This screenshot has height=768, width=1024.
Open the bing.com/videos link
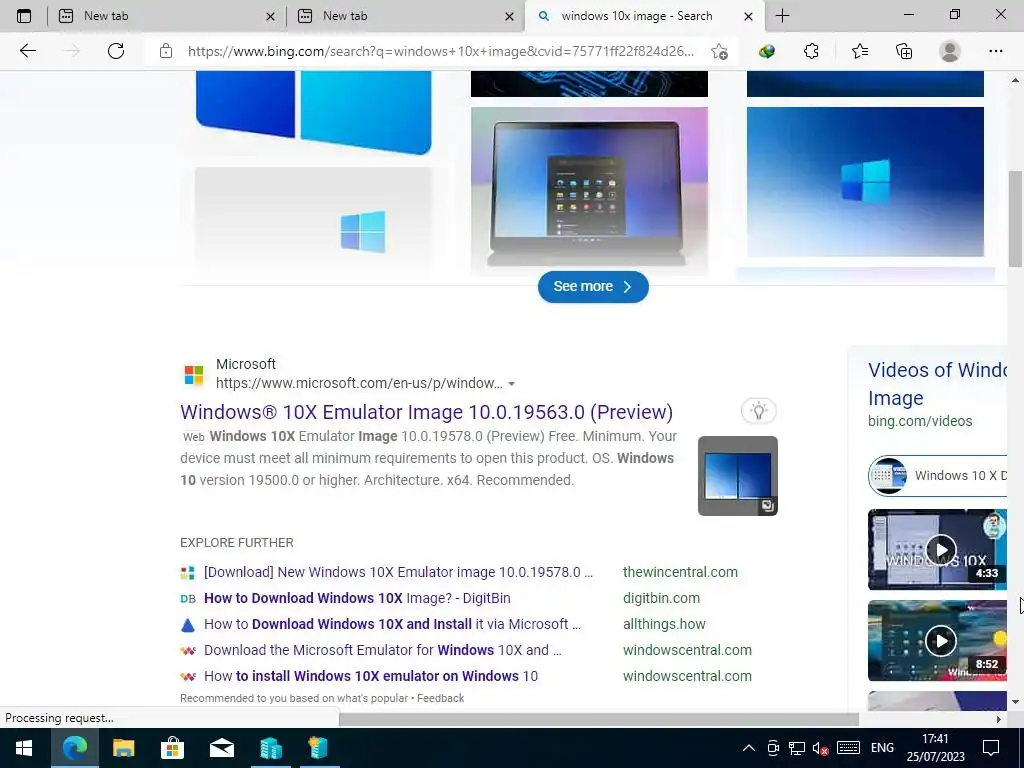[920, 421]
